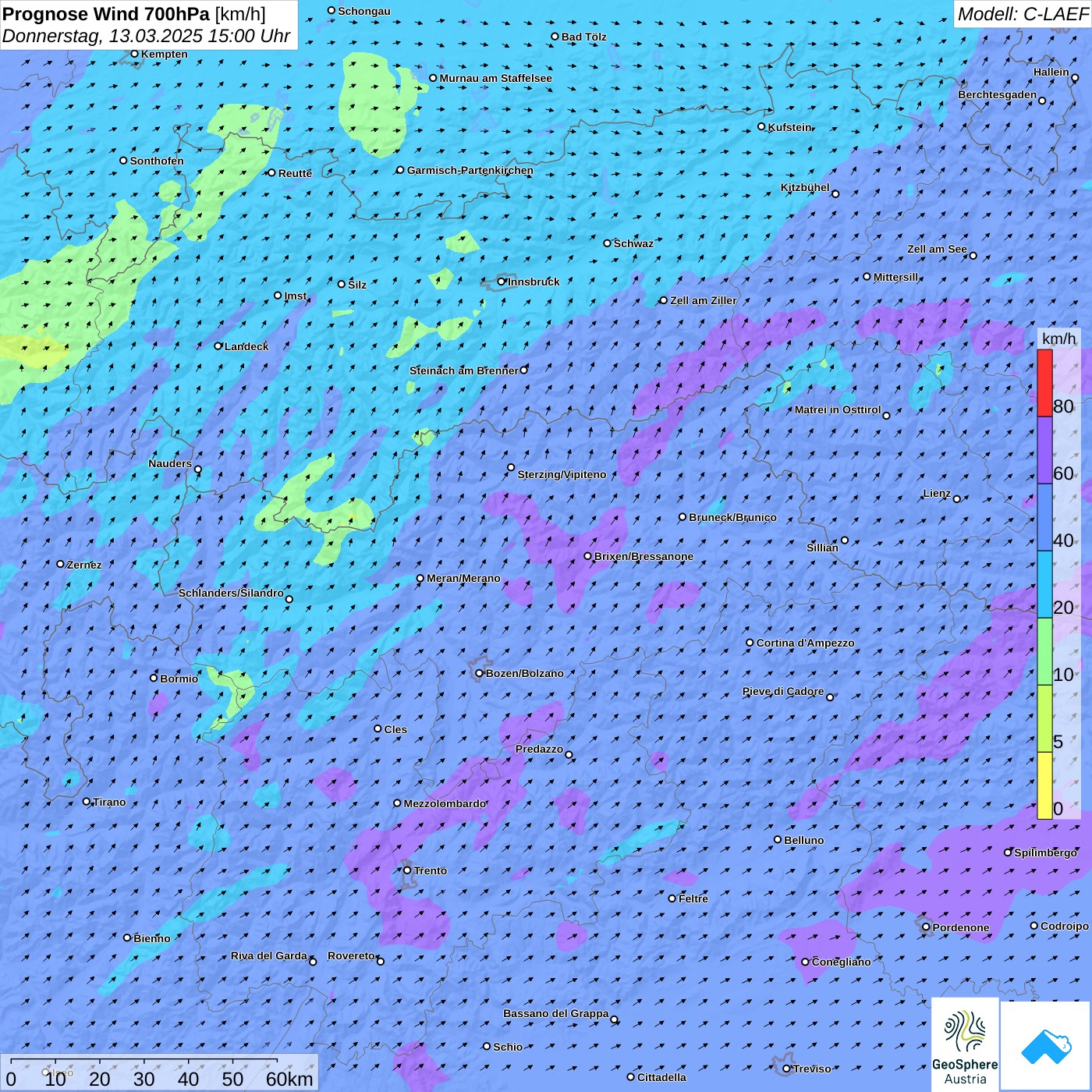Click the Trento city marker dot
The width and height of the screenshot is (1092, 1092).
coord(407,870)
